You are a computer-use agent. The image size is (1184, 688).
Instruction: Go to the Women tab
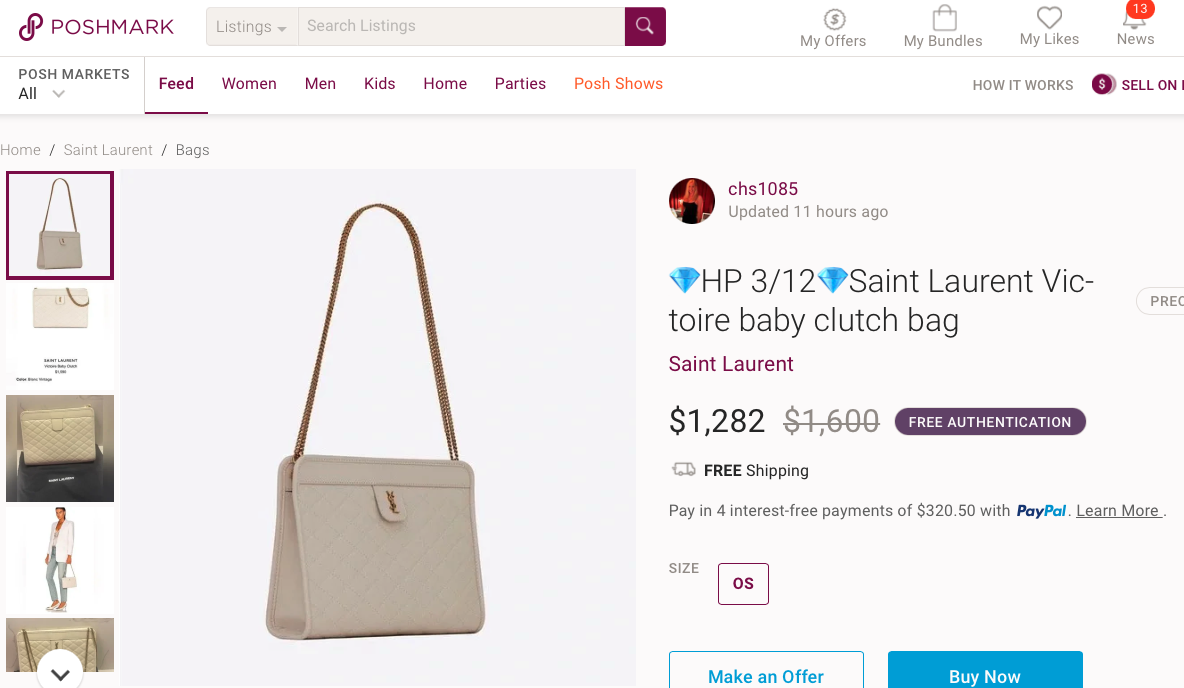(249, 84)
